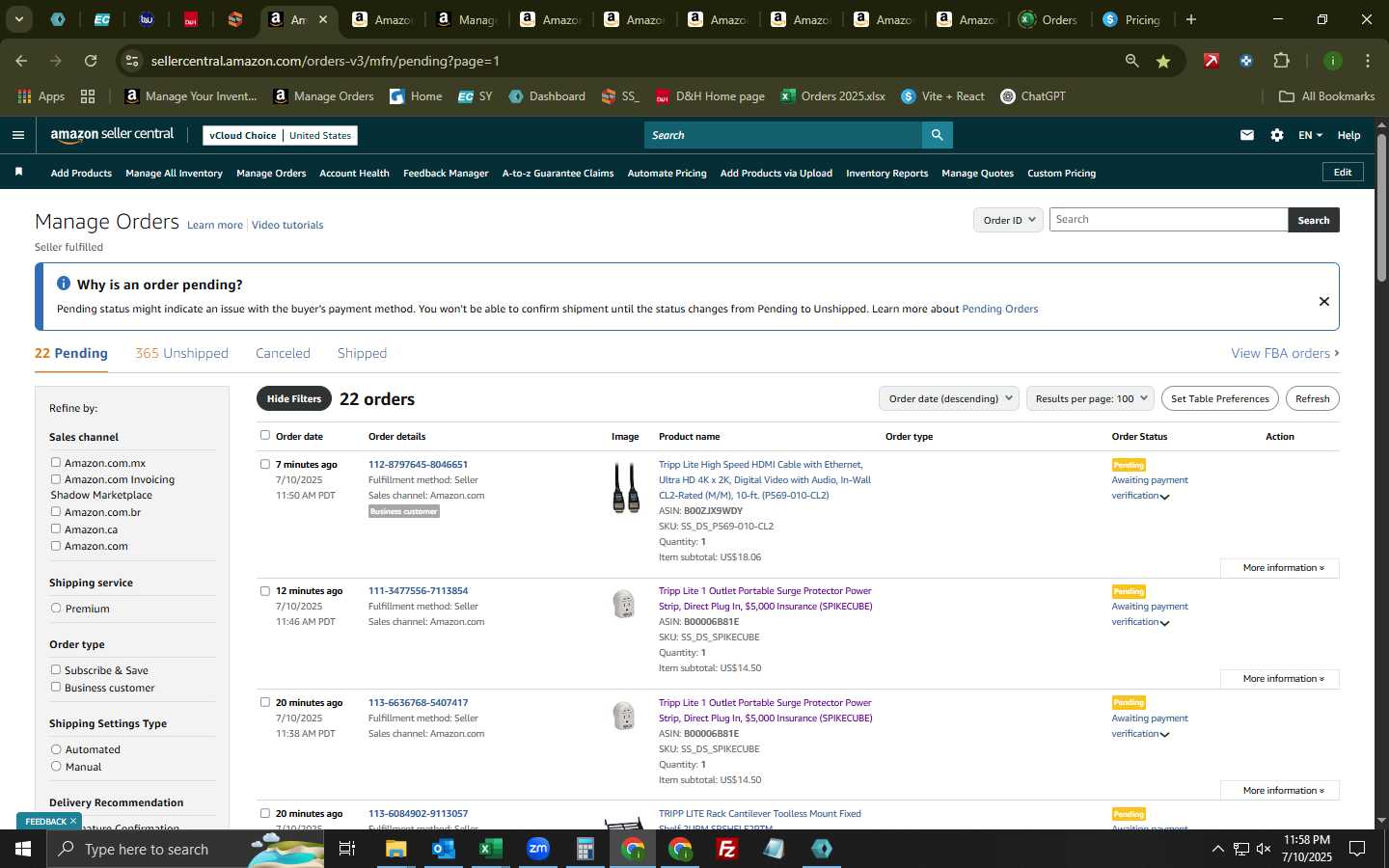Open the Chrome three-dot menu

(1367, 61)
